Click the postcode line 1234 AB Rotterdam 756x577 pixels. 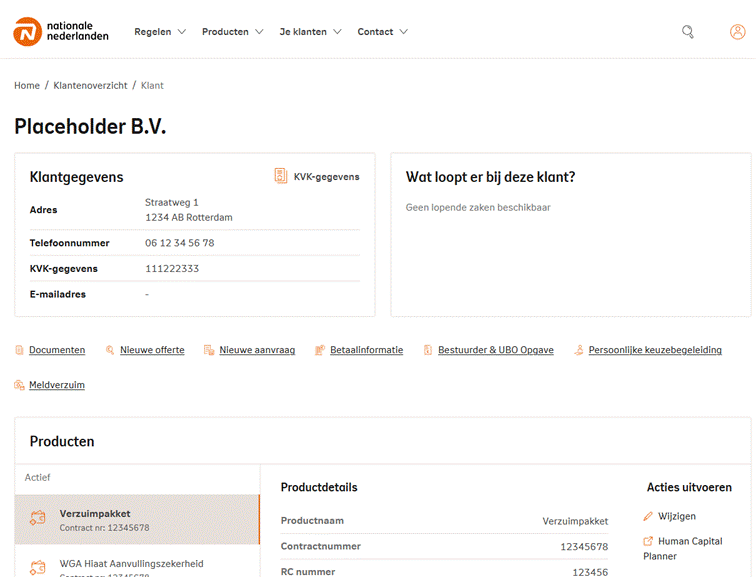pyautogui.click(x=189, y=217)
